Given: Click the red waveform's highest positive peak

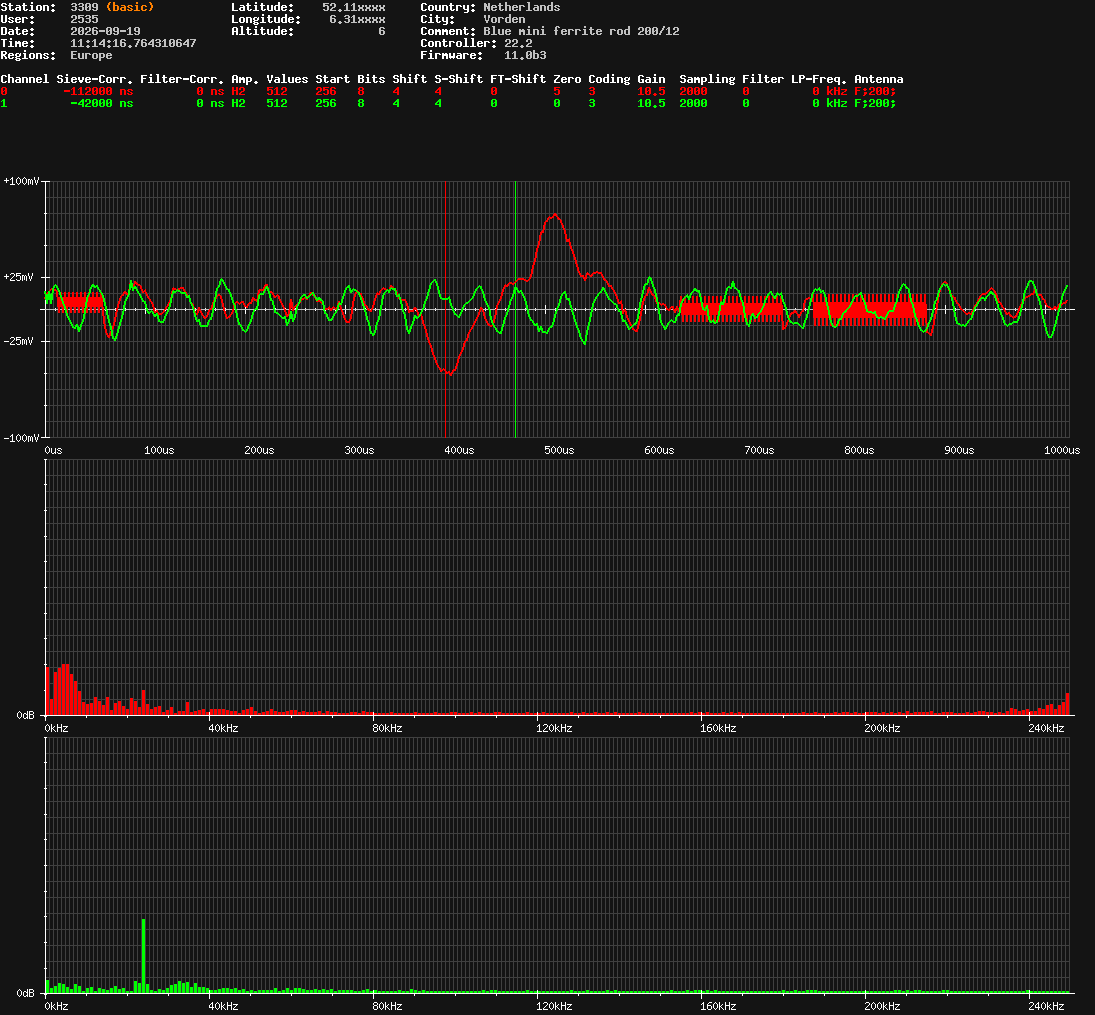Looking at the screenshot, I should (x=554, y=215).
